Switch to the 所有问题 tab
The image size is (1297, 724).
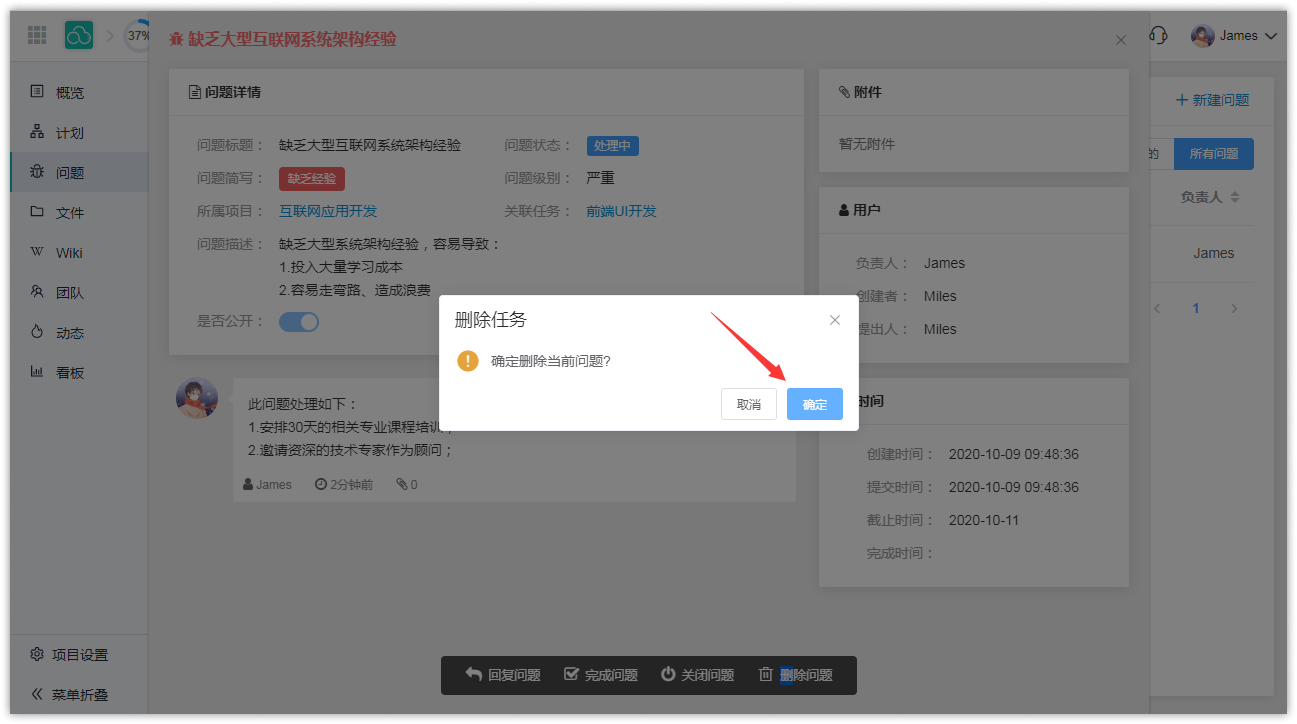point(1213,154)
